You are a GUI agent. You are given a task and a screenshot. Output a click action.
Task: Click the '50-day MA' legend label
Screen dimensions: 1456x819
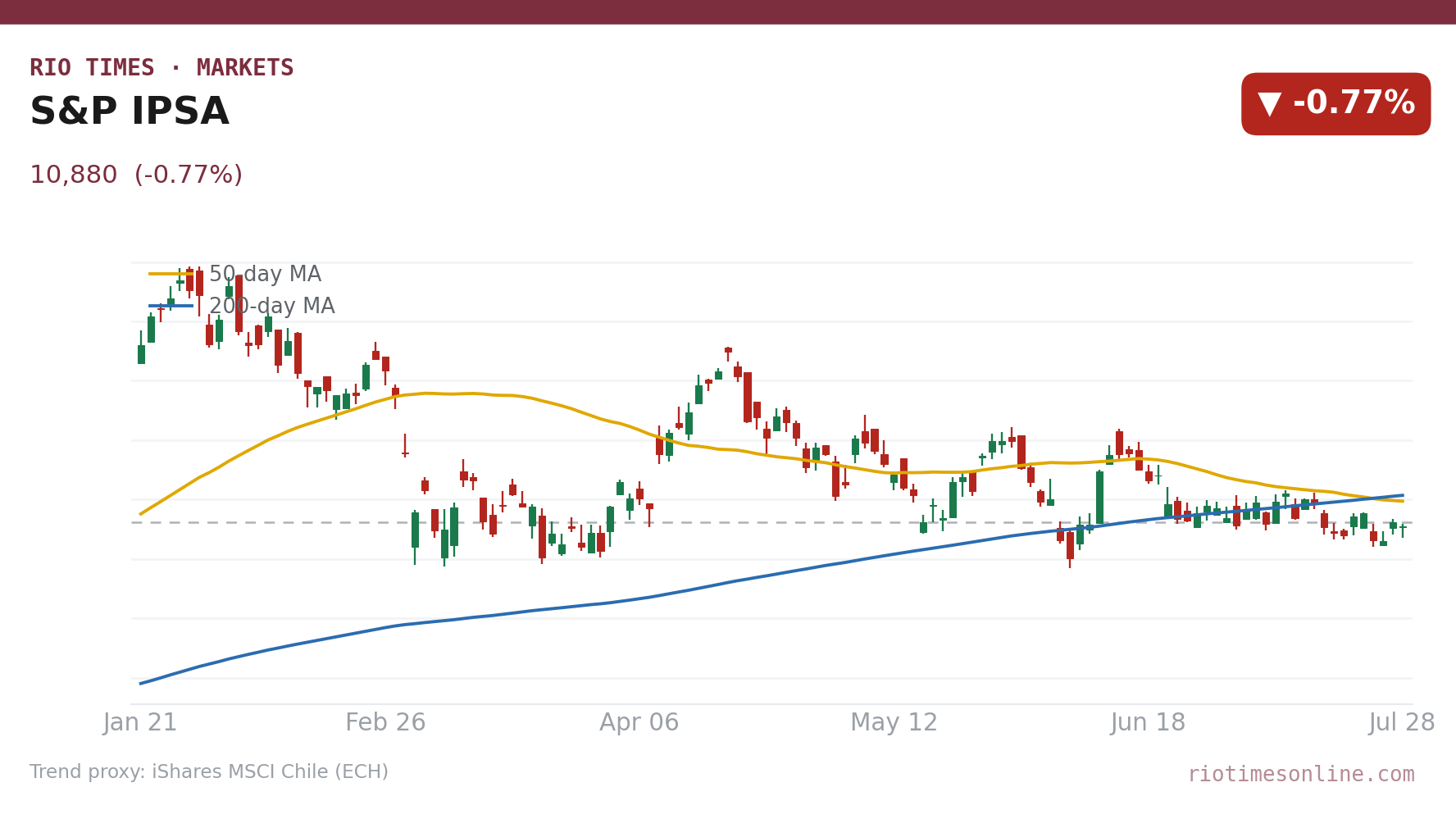click(x=265, y=275)
